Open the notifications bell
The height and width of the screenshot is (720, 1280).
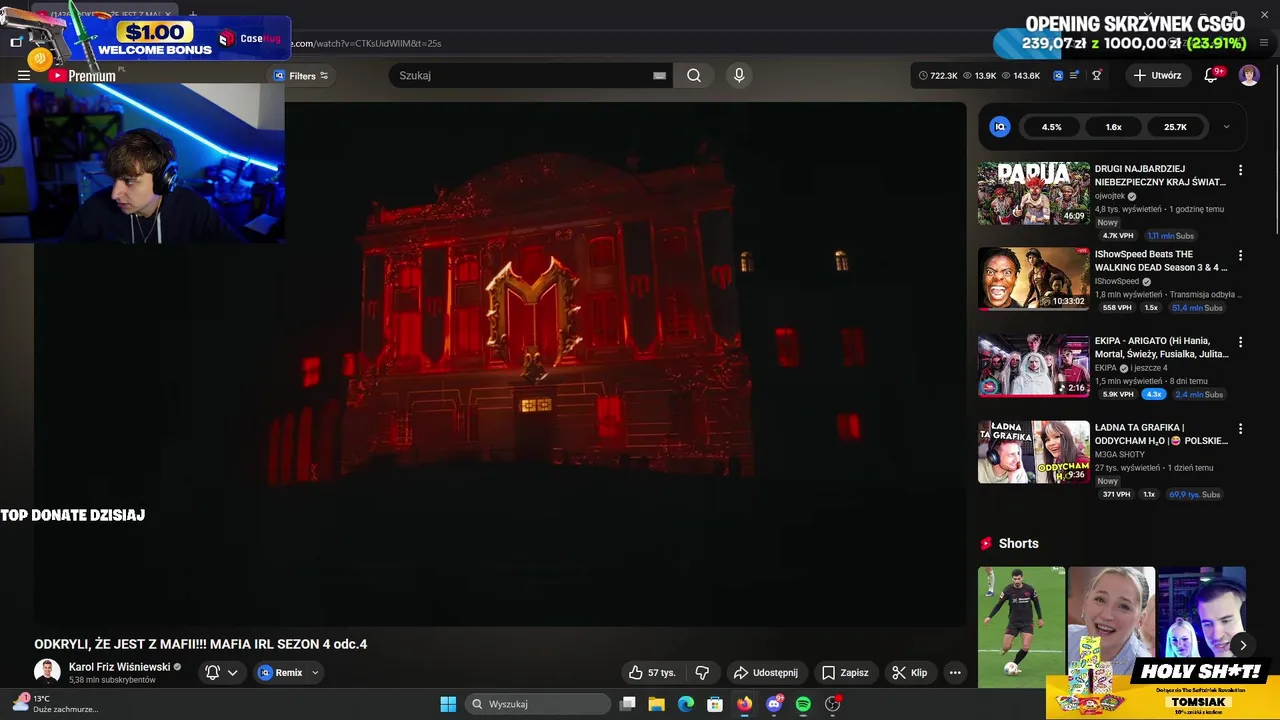[1211, 75]
